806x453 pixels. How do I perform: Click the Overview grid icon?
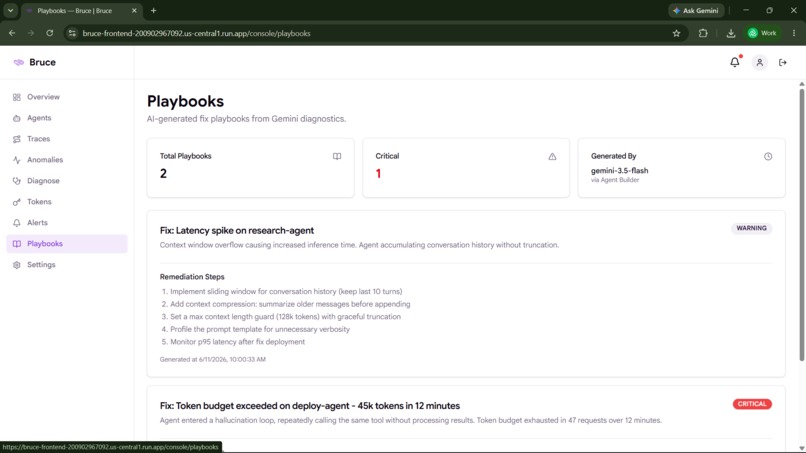point(16,97)
